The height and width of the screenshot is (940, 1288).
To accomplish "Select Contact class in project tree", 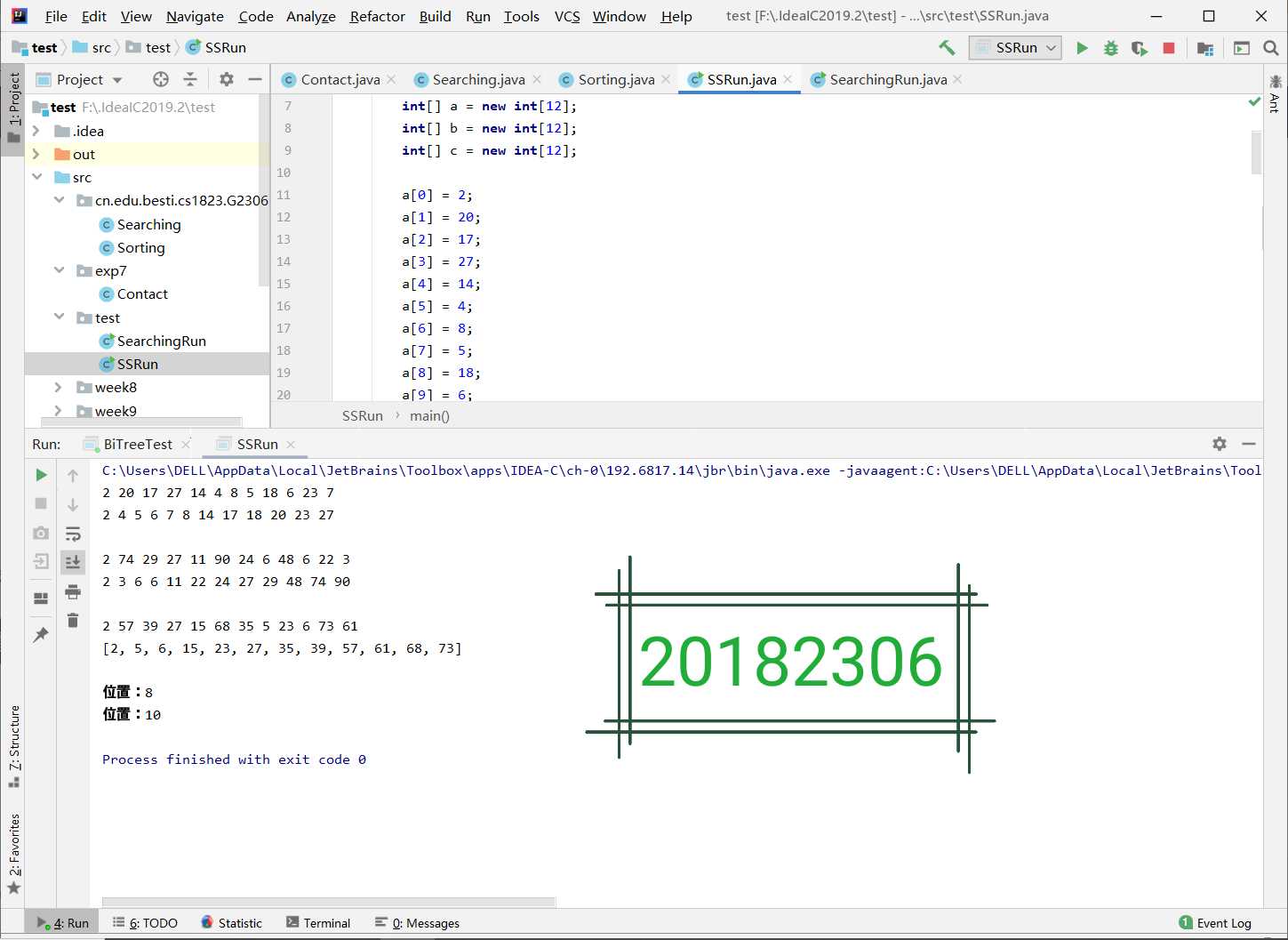I will tap(142, 293).
